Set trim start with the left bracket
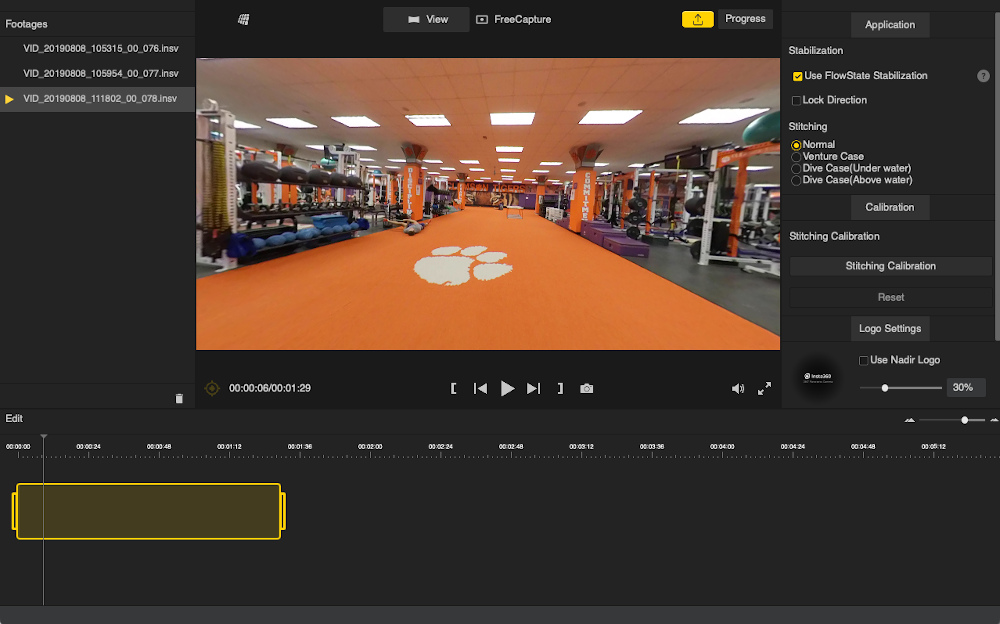 [x=453, y=389]
